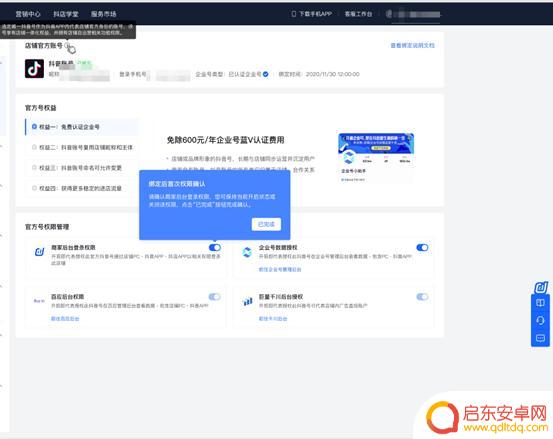Toggle the 企业号数据授权 switch
The width and height of the screenshot is (553, 439).
[x=422, y=248]
